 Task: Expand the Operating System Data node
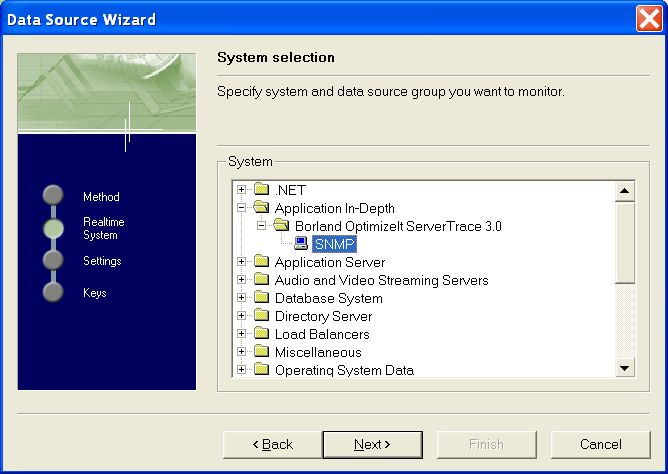coord(242,370)
